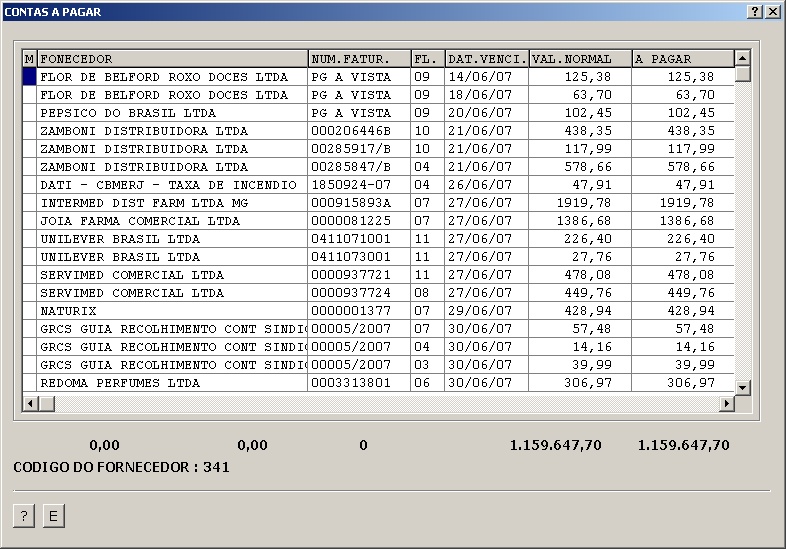This screenshot has height=549, width=786.
Task: Click invoice number 0000001377
Action: point(351,311)
